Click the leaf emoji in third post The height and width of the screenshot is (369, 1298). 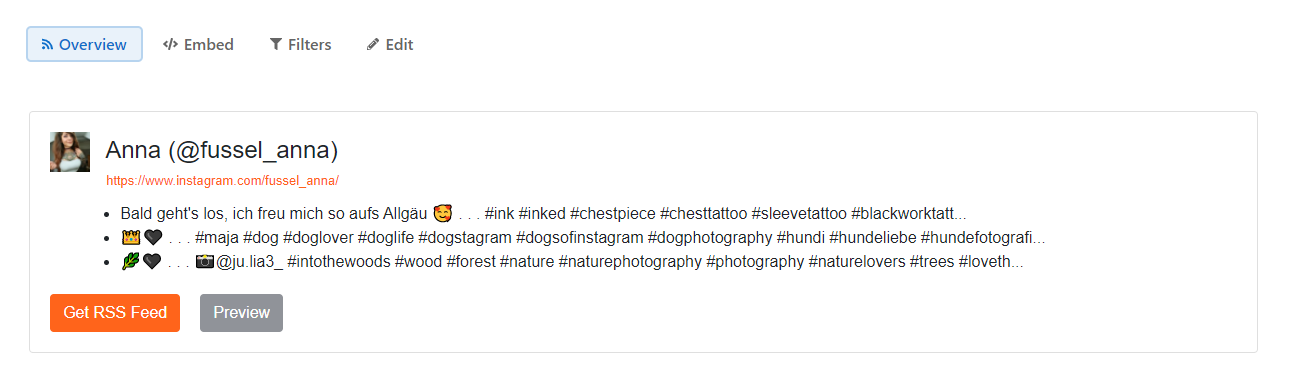click(129, 262)
